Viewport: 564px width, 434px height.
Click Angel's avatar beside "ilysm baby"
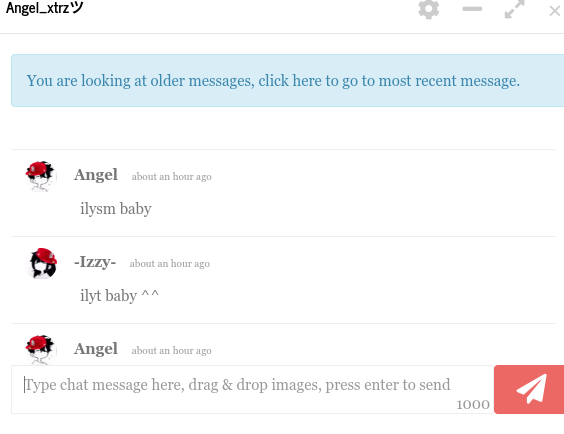(41, 176)
